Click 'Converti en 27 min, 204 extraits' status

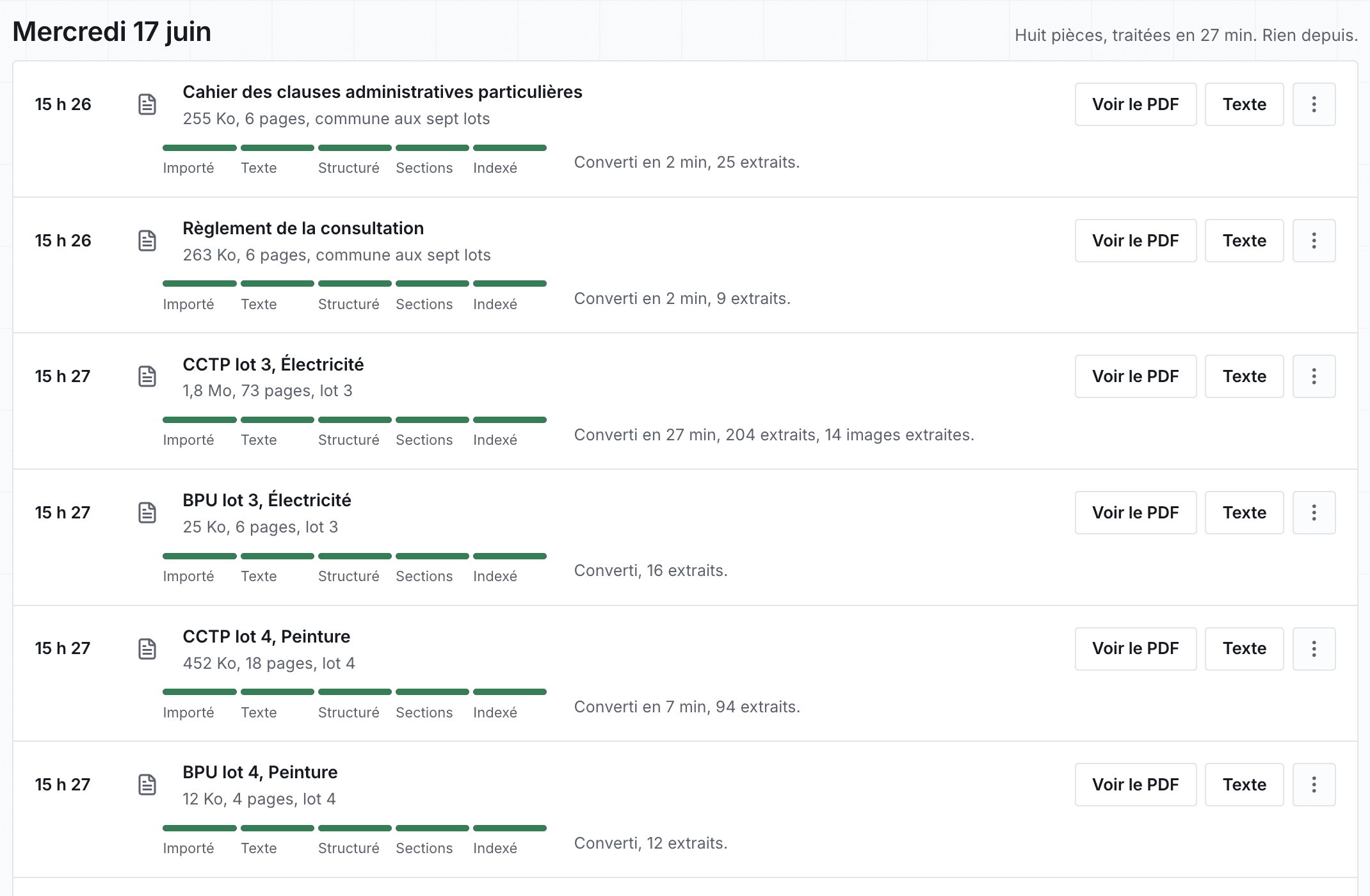click(774, 435)
